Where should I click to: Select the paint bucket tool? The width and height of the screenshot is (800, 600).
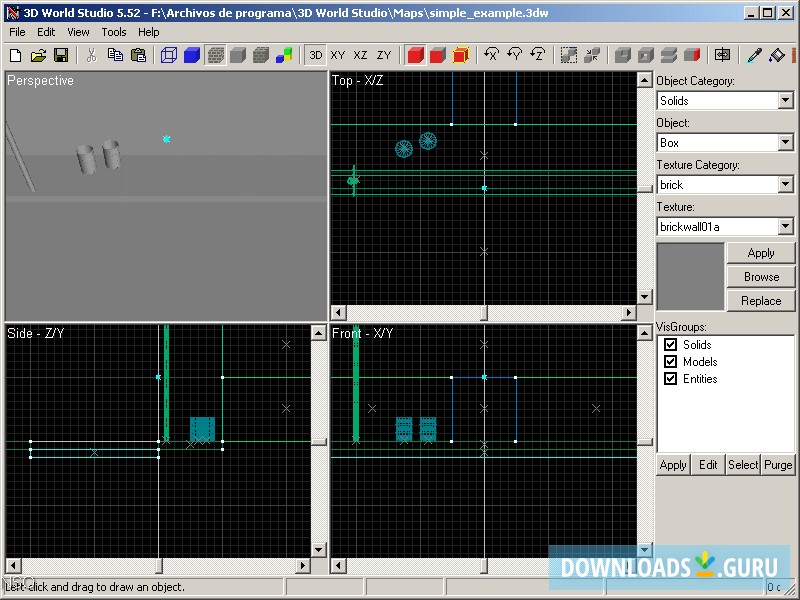coord(779,55)
